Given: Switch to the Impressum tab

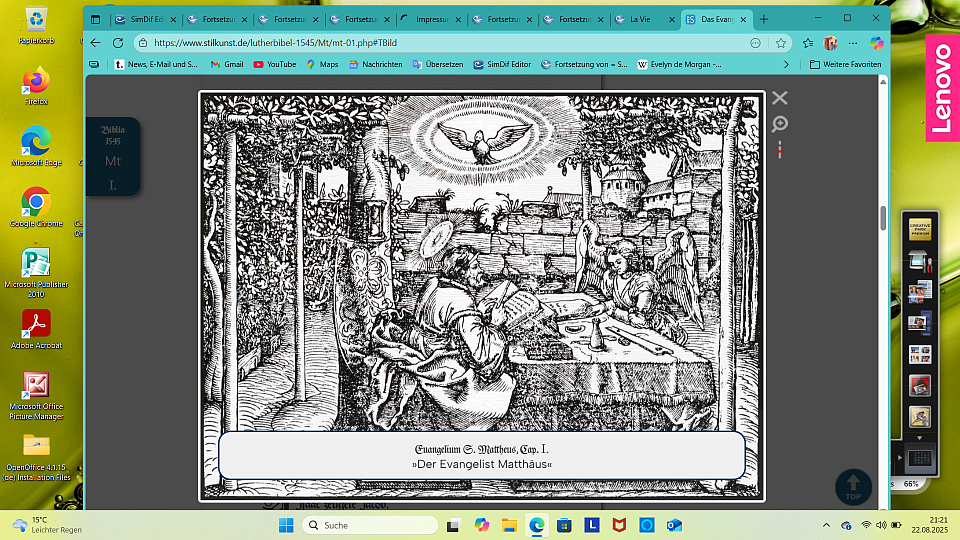Looking at the screenshot, I should tap(432, 20).
